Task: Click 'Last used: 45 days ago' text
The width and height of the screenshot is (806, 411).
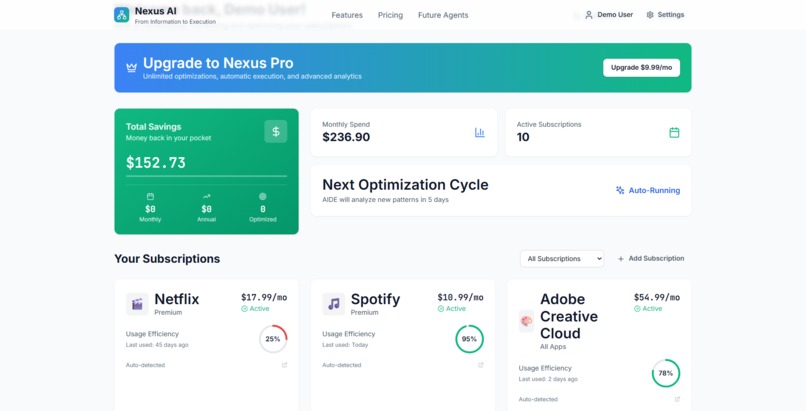Action: point(157,345)
